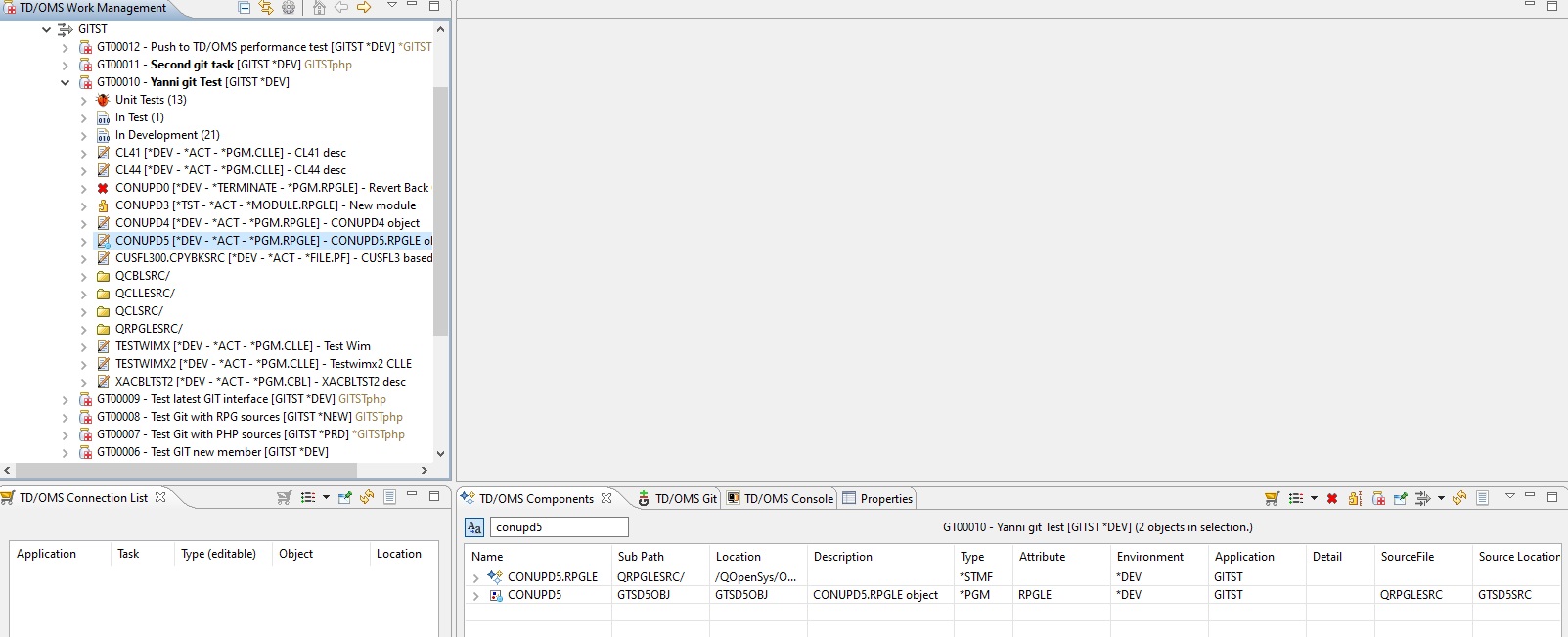Expand the GT00012 task tree node
Image resolution: width=1568 pixels, height=637 pixels.
tap(66, 47)
